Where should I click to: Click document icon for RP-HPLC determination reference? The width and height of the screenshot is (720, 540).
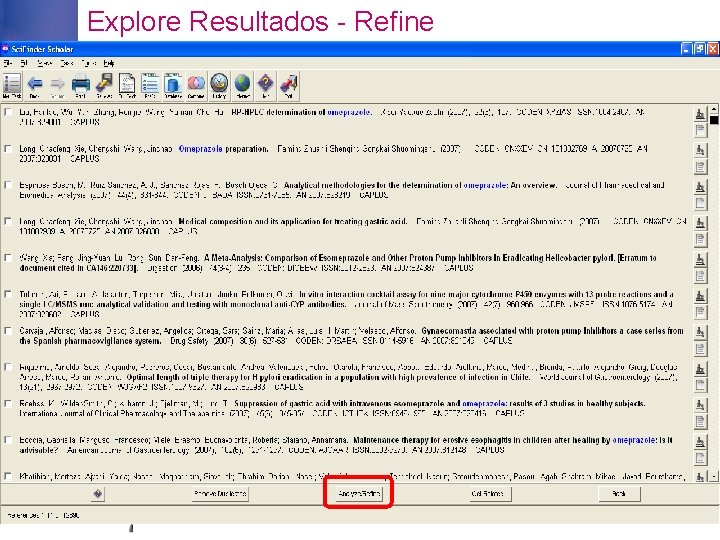(x=700, y=130)
